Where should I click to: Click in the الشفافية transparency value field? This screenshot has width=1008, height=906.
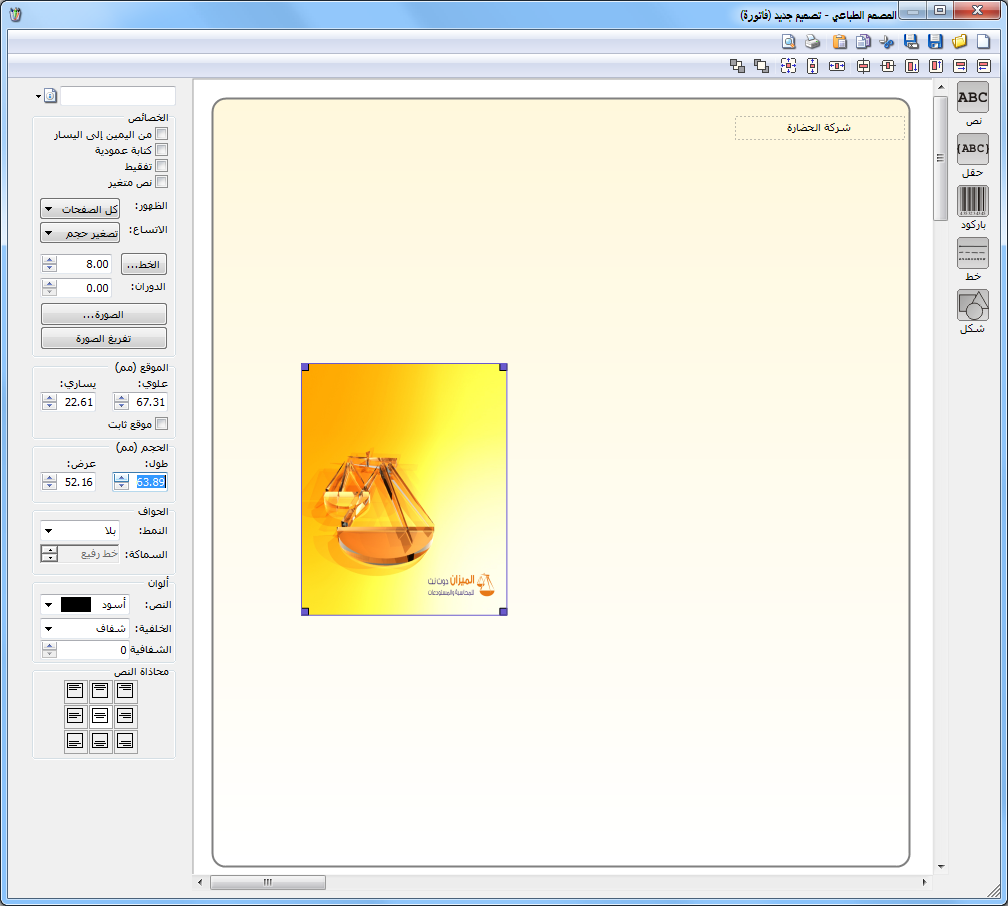pos(93,650)
